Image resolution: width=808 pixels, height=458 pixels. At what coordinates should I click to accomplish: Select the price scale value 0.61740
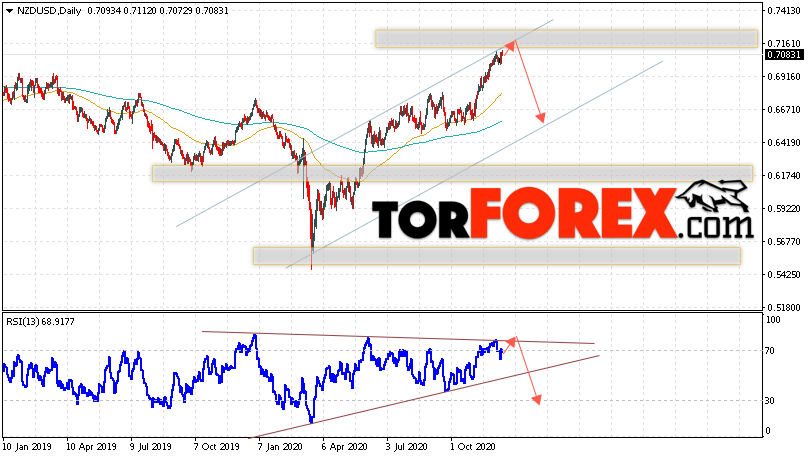click(784, 176)
